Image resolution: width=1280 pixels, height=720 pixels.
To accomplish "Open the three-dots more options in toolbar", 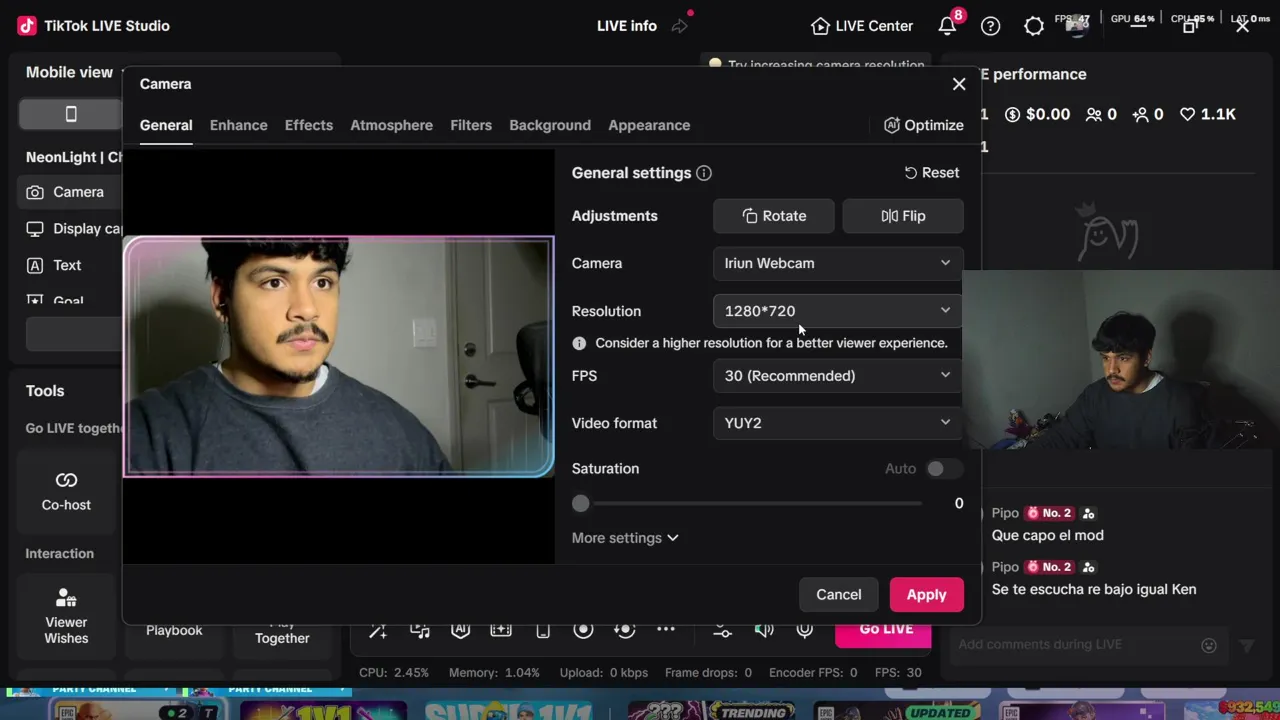I will click(x=665, y=630).
